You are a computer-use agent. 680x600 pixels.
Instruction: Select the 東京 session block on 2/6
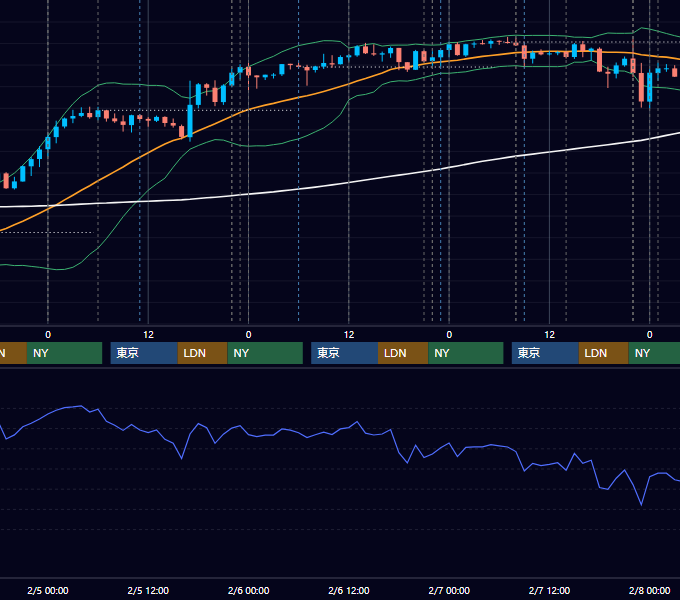pyautogui.click(x=345, y=353)
